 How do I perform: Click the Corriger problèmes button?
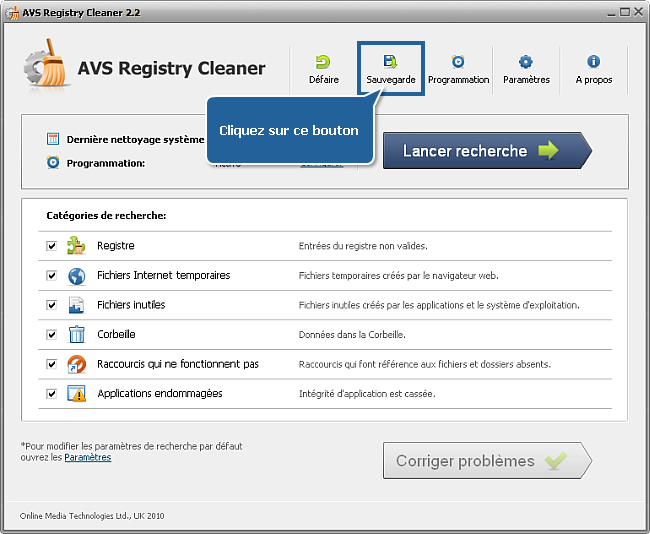point(487,461)
